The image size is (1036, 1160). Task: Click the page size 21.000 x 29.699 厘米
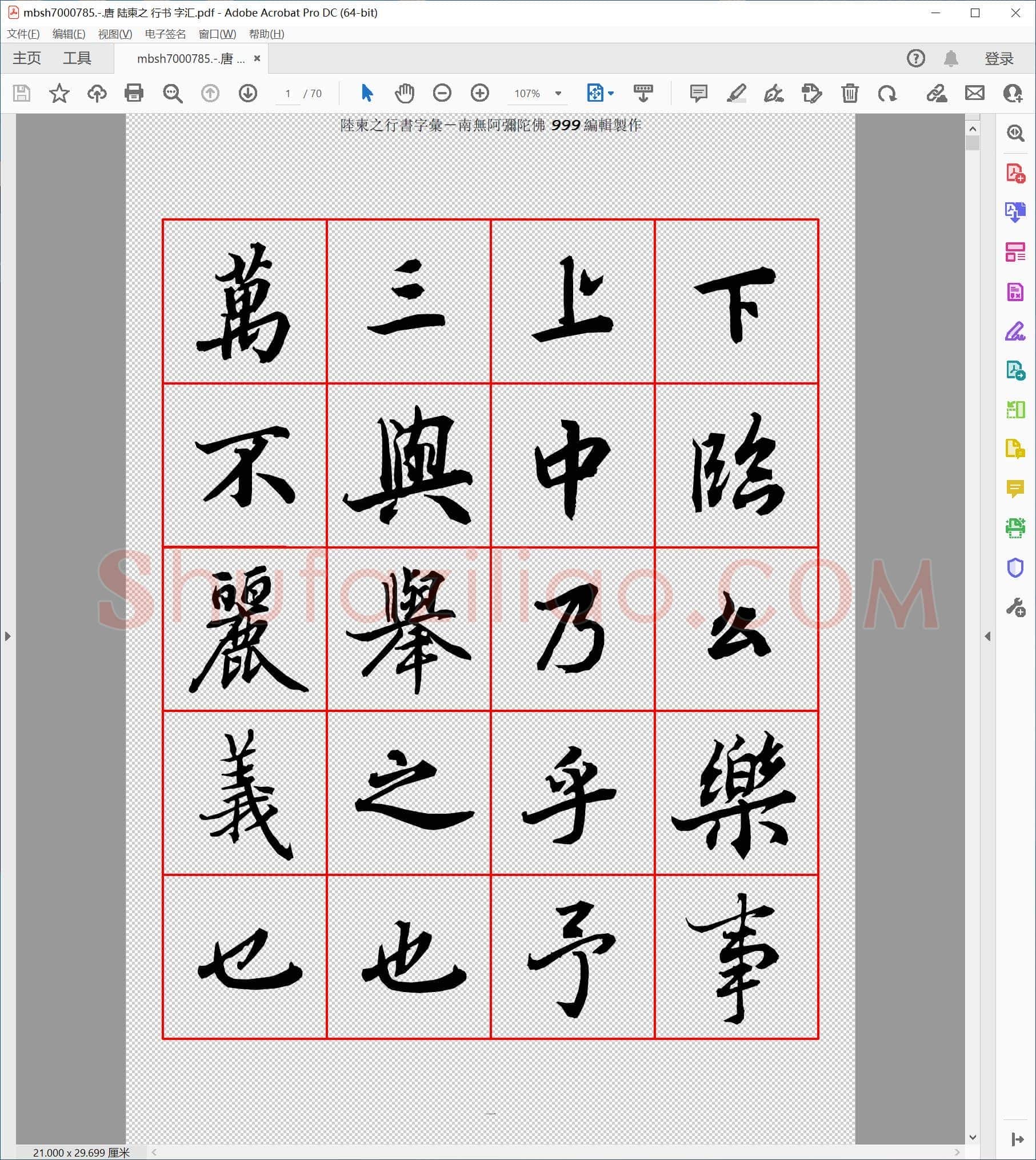point(82,1153)
